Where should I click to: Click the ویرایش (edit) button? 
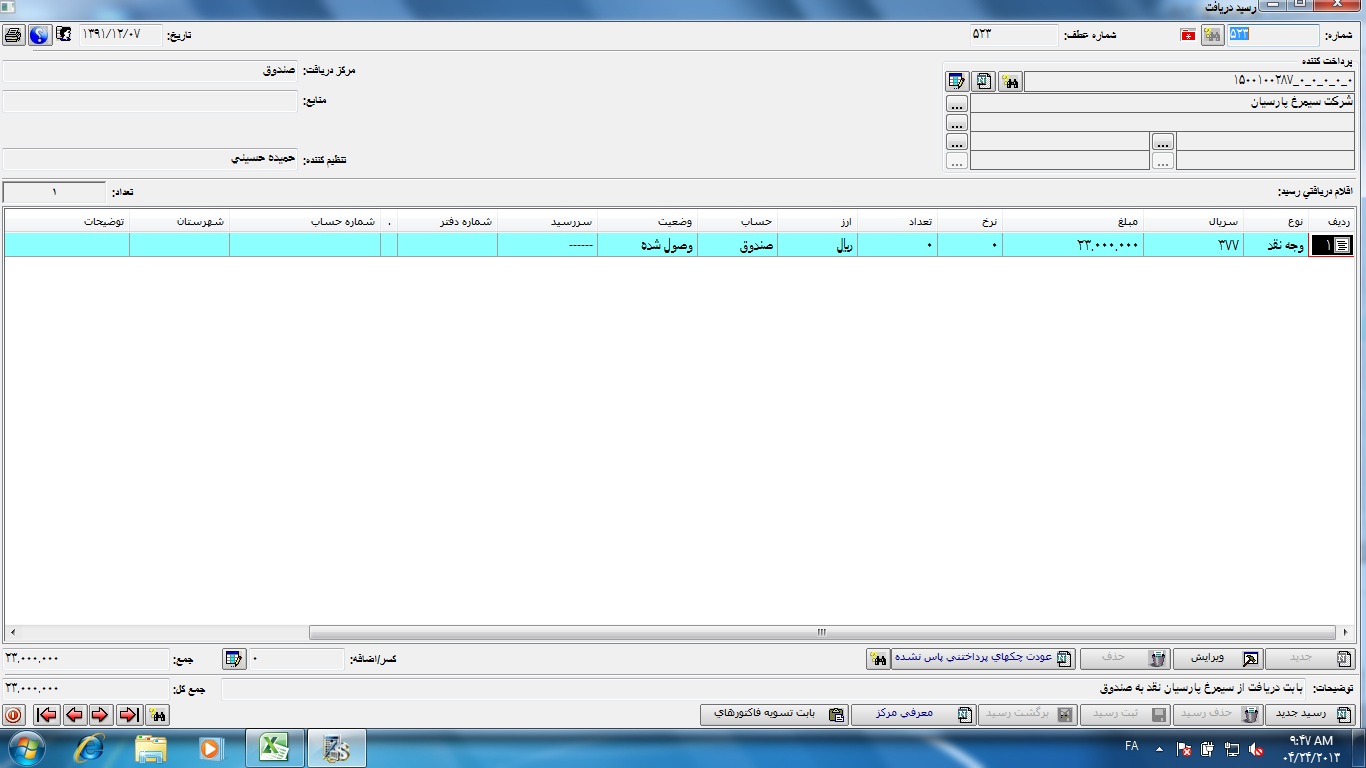tap(1218, 659)
